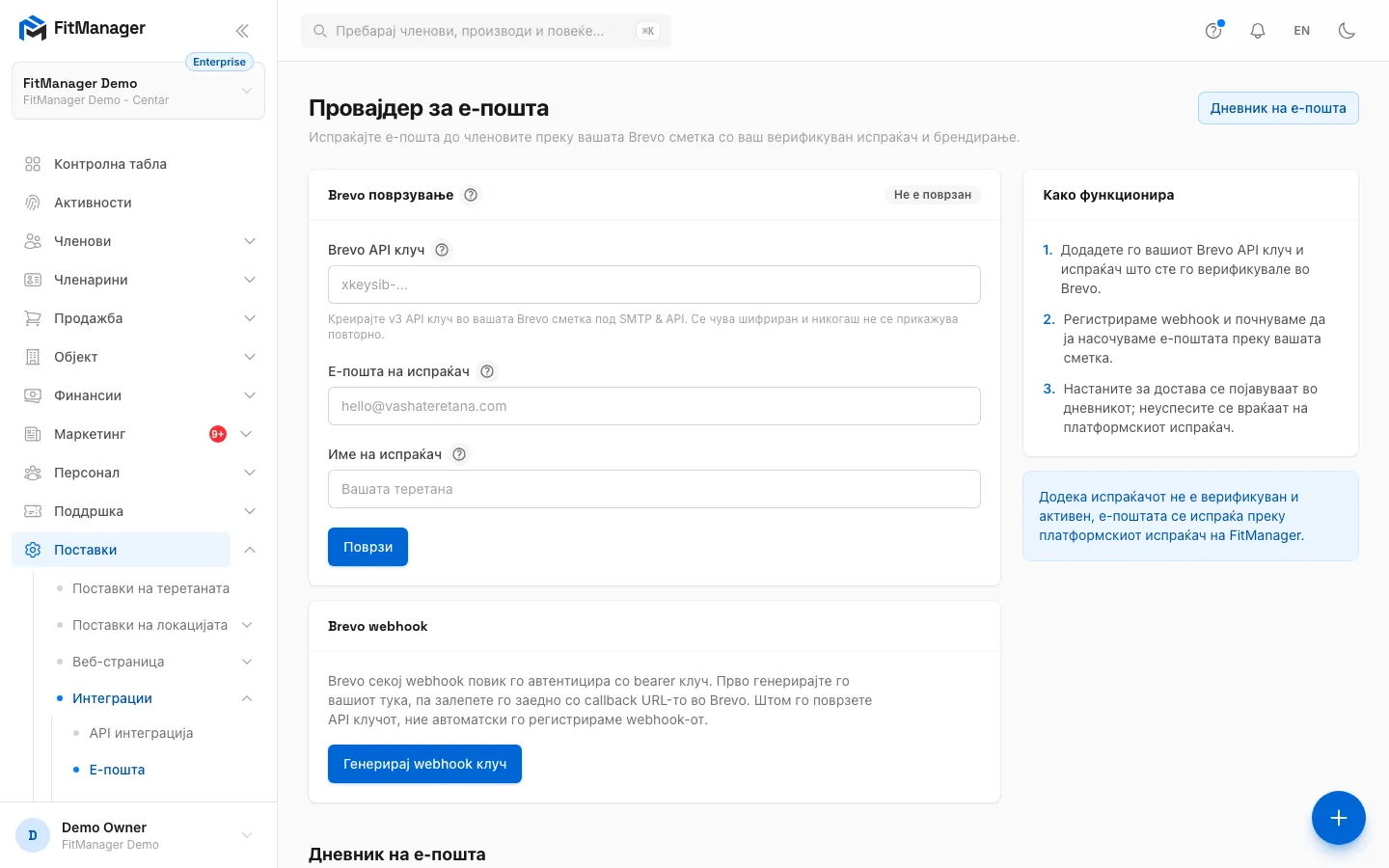The height and width of the screenshot is (868, 1389).
Task: Expand the Персонал menu chevron
Action: point(250,473)
